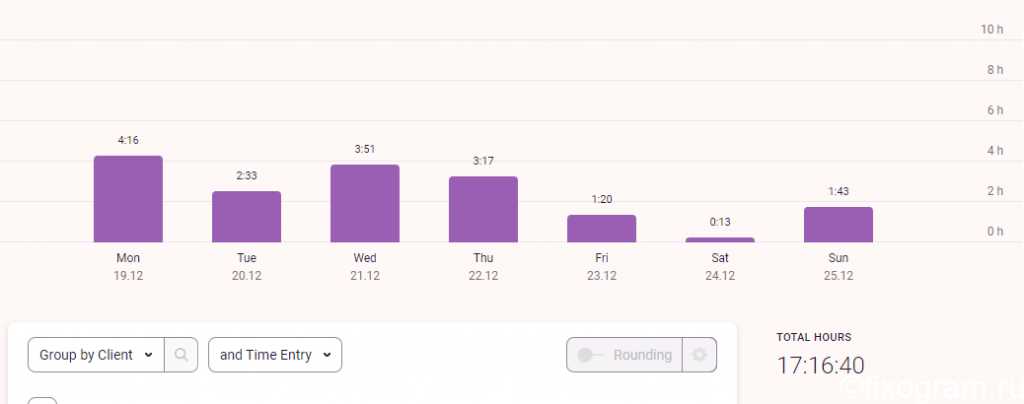
Task: Select the Friday 1:20 bar
Action: click(x=601, y=228)
